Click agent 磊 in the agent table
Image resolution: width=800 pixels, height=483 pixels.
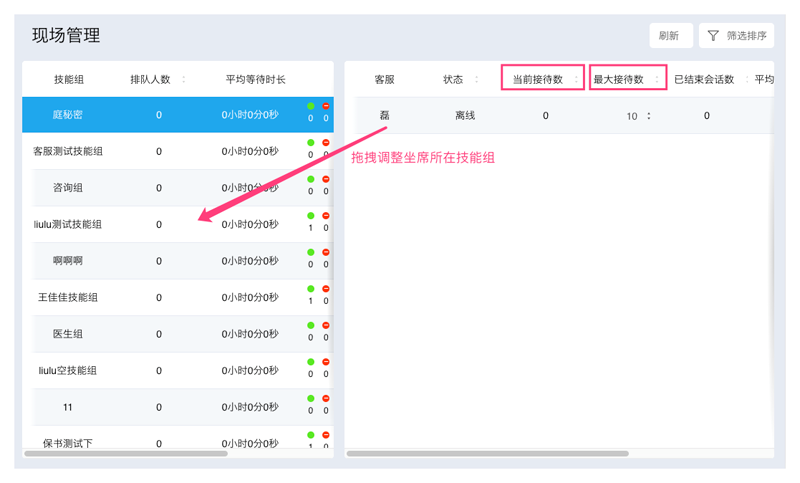pos(385,115)
